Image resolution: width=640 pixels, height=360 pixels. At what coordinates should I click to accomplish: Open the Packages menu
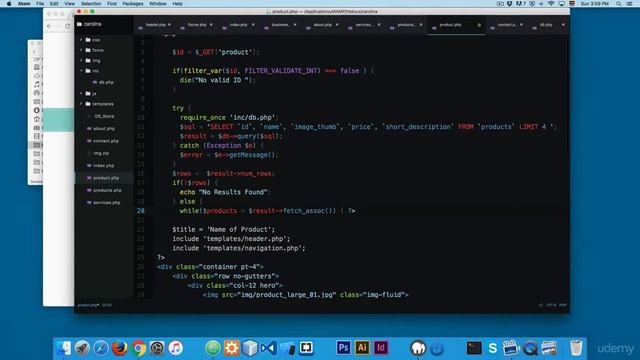(x=133, y=4)
